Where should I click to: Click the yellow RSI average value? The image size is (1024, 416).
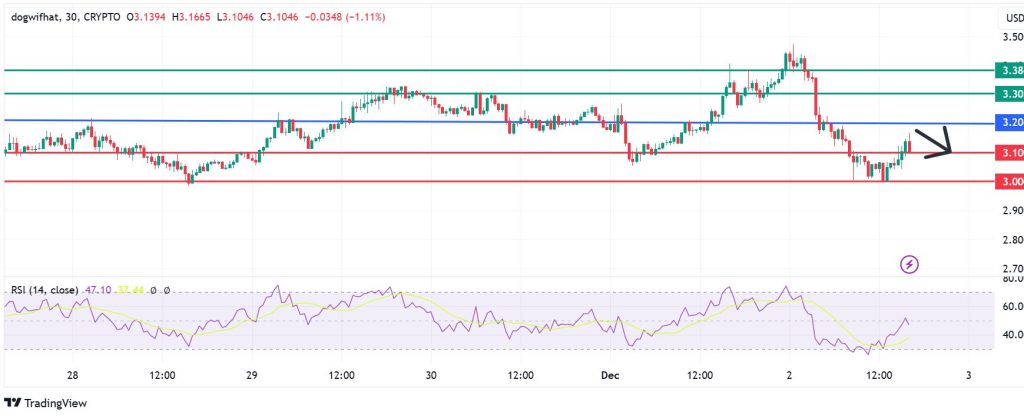129,290
